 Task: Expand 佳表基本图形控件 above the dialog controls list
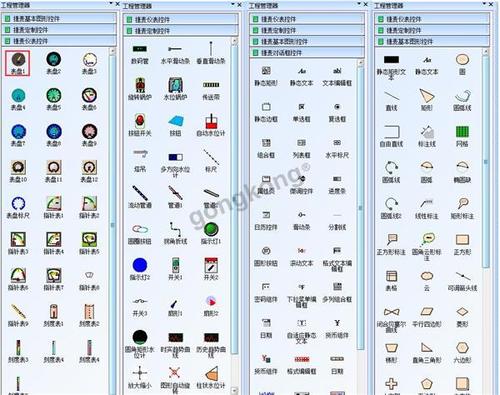pyautogui.click(x=307, y=41)
